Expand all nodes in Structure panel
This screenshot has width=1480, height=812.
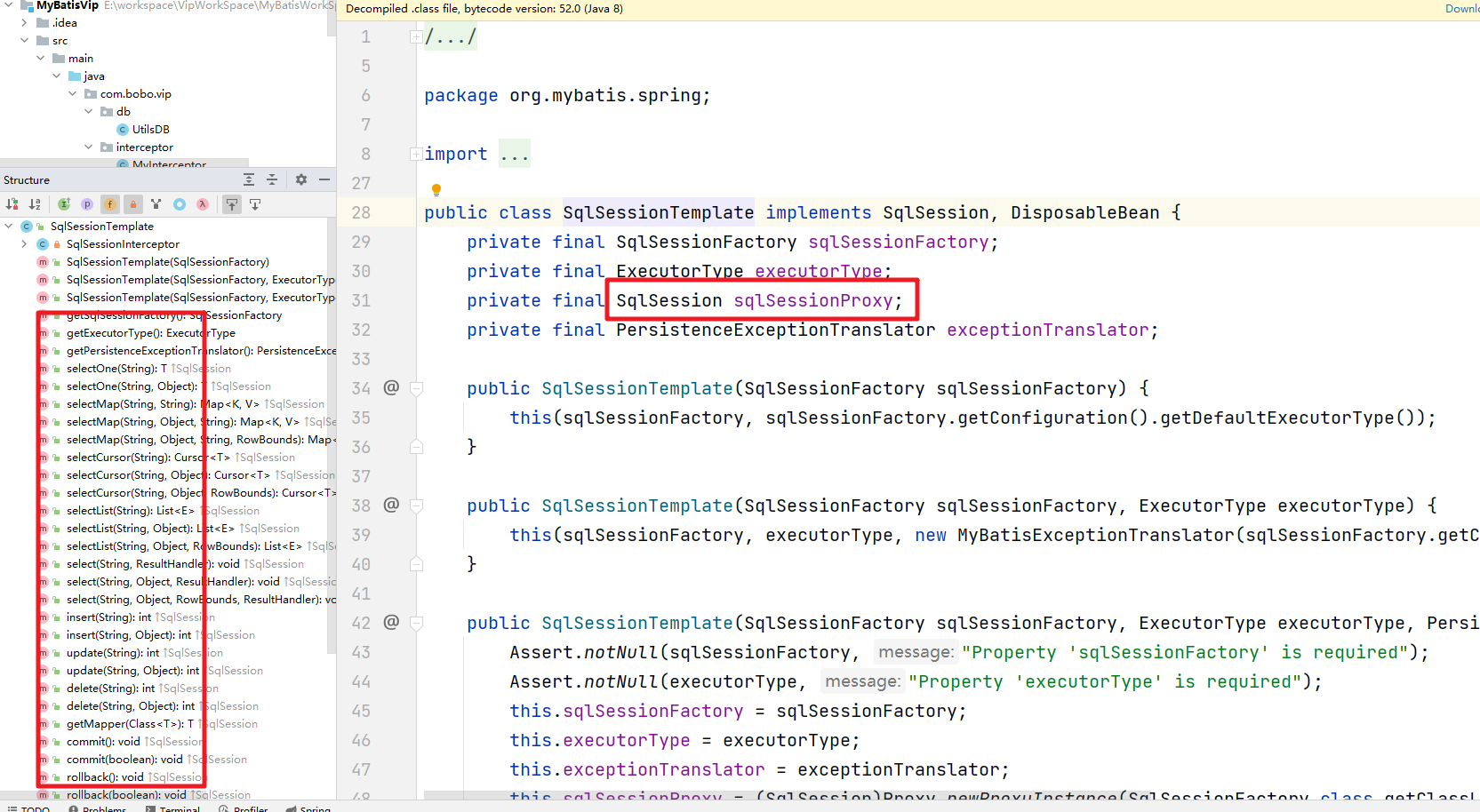[x=249, y=179]
